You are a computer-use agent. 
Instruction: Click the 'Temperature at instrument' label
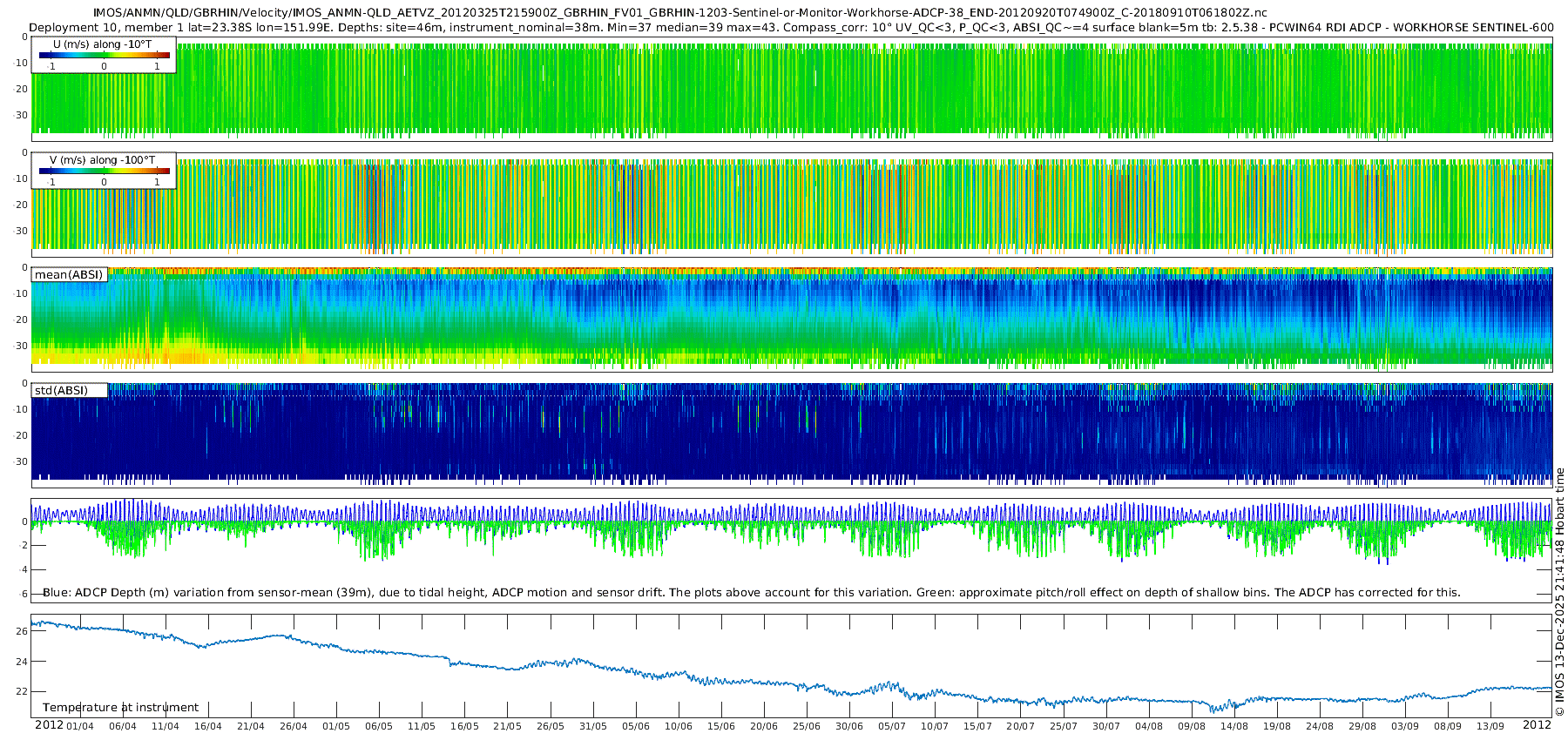point(120,708)
